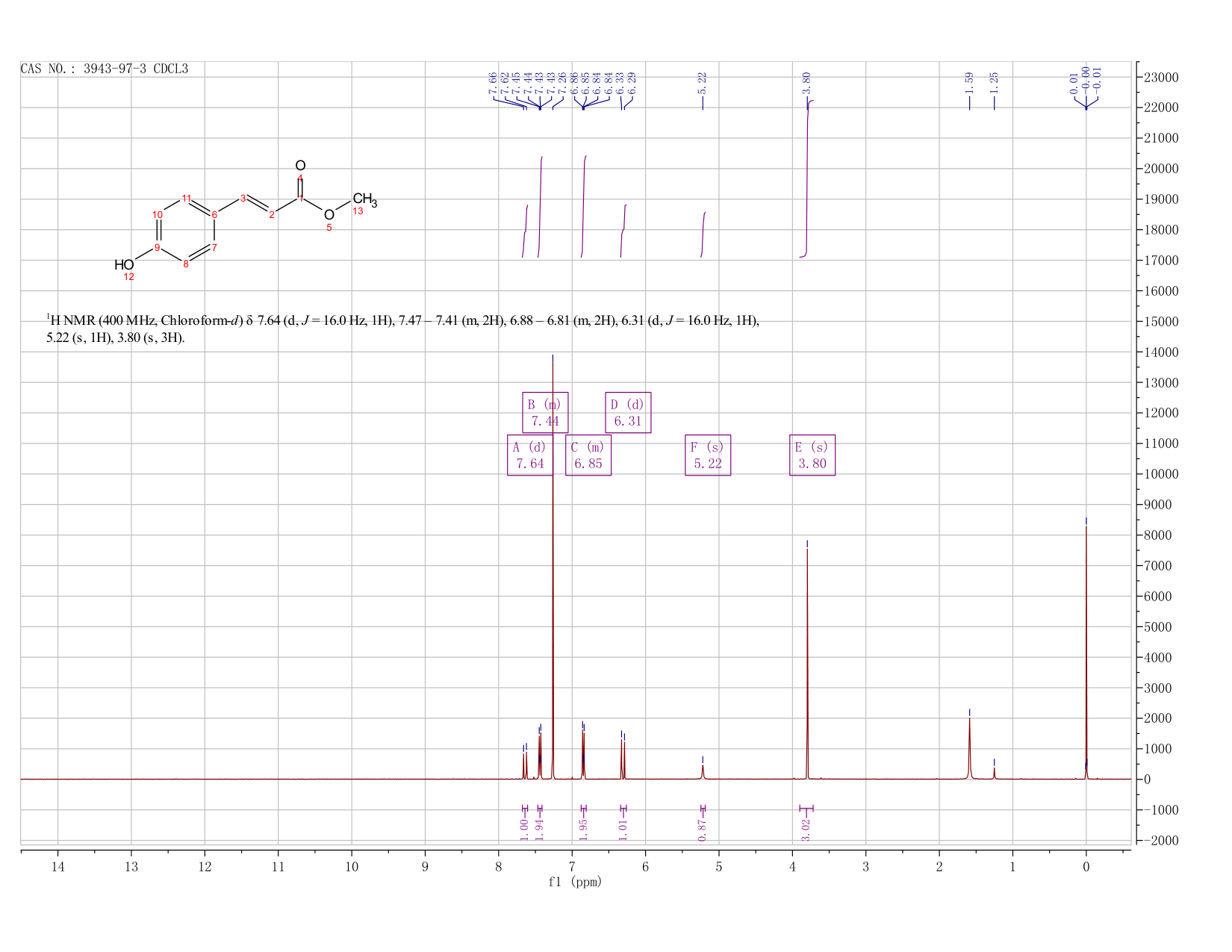Click the CAS NO. title text

pos(105,69)
